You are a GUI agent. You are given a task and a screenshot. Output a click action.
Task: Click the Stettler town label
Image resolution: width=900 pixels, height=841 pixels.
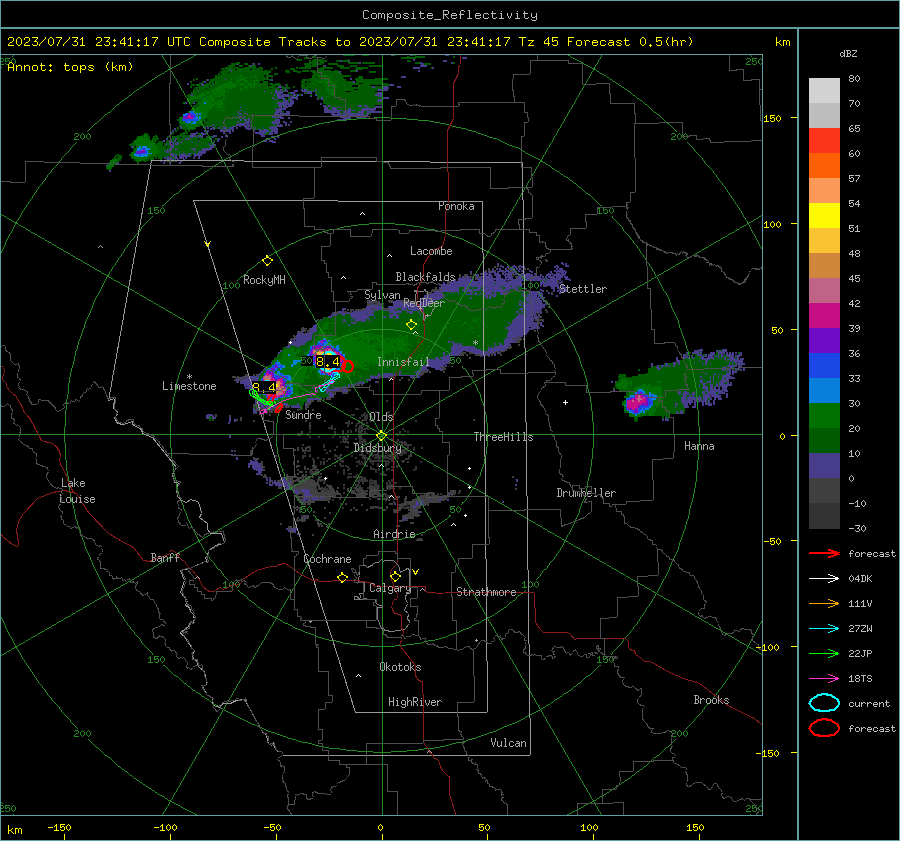coord(583,289)
